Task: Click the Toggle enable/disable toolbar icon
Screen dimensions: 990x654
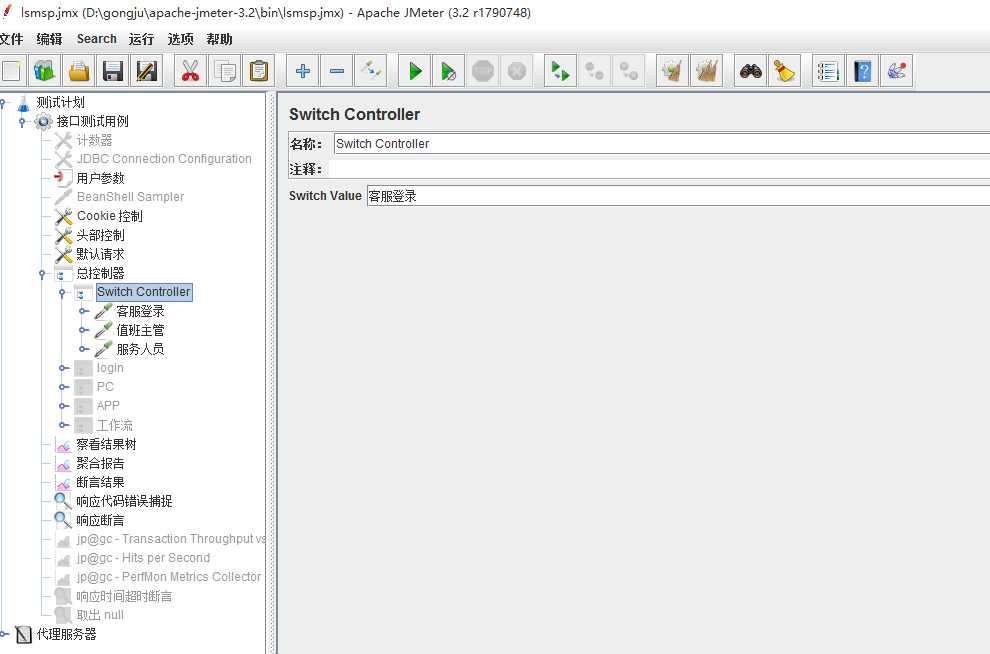Action: click(371, 71)
